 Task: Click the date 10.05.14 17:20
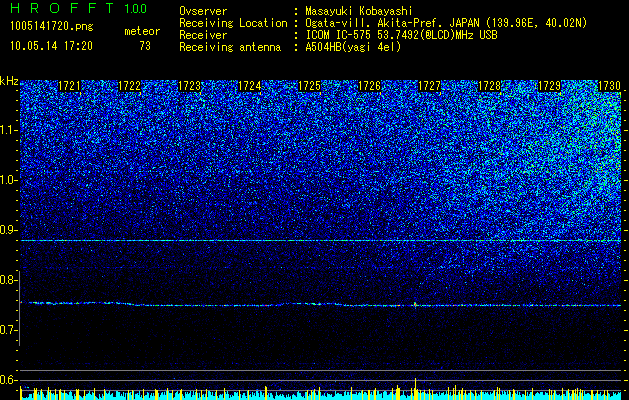click(x=51, y=46)
